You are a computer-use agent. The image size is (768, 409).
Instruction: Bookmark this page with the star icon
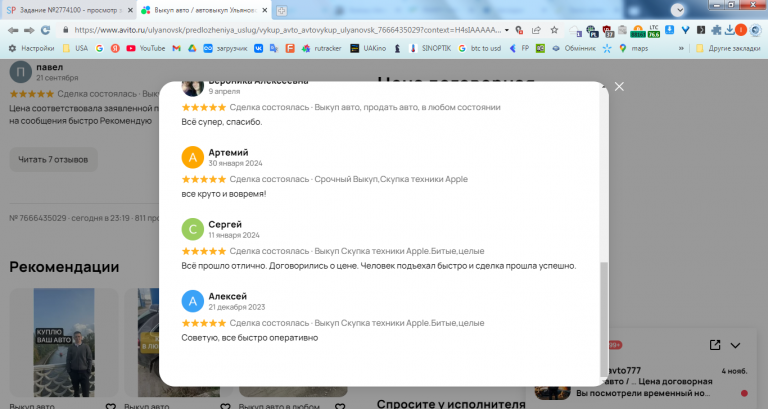(554, 30)
